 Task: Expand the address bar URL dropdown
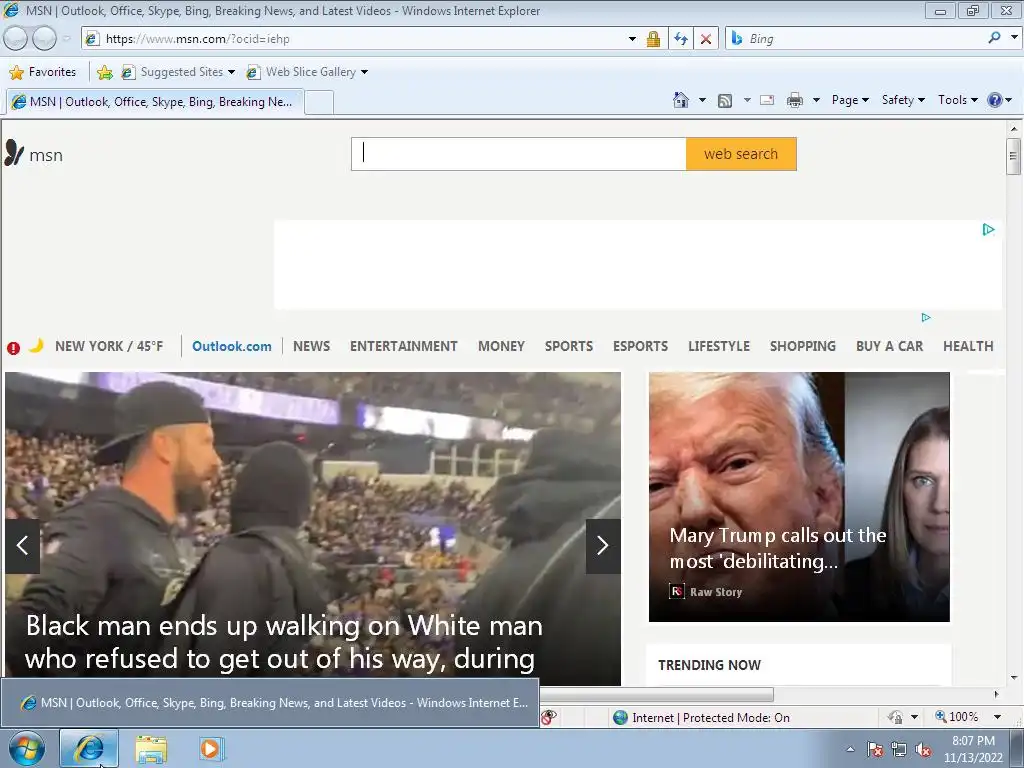point(632,39)
